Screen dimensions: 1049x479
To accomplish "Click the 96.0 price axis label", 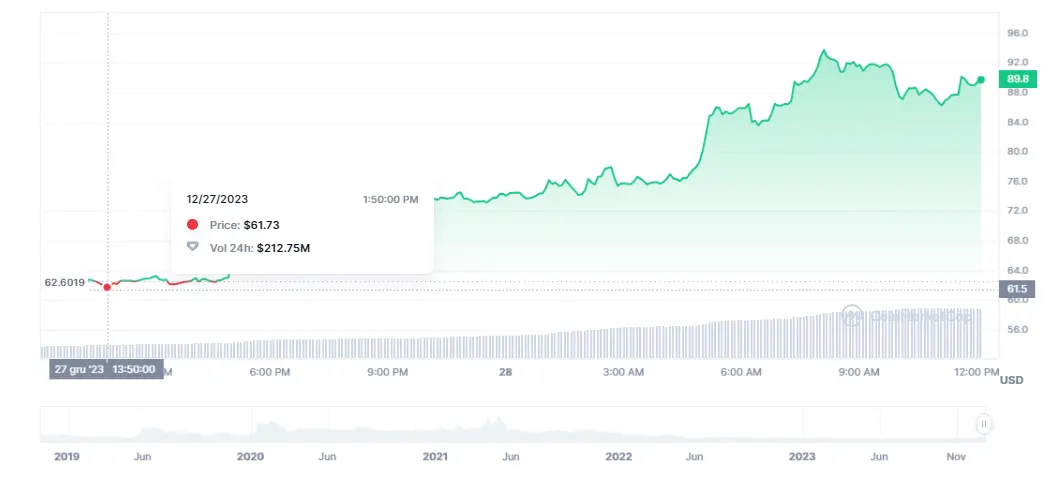I will coord(1018,33).
